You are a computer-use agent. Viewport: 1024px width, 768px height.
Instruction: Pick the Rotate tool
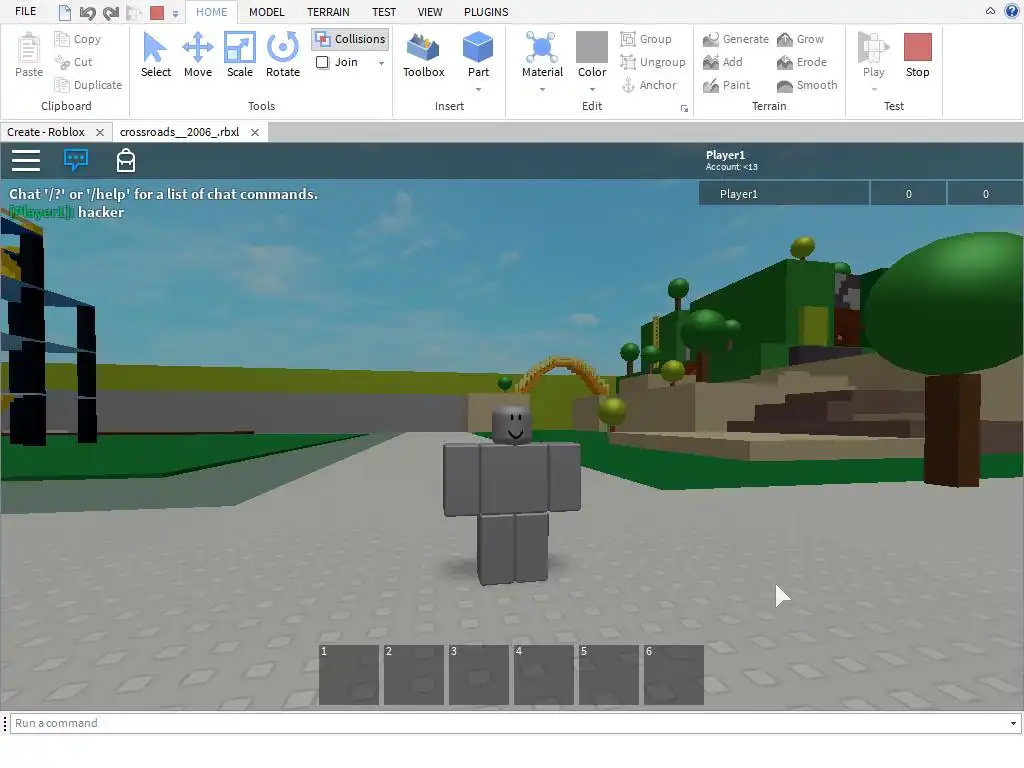coord(283,55)
